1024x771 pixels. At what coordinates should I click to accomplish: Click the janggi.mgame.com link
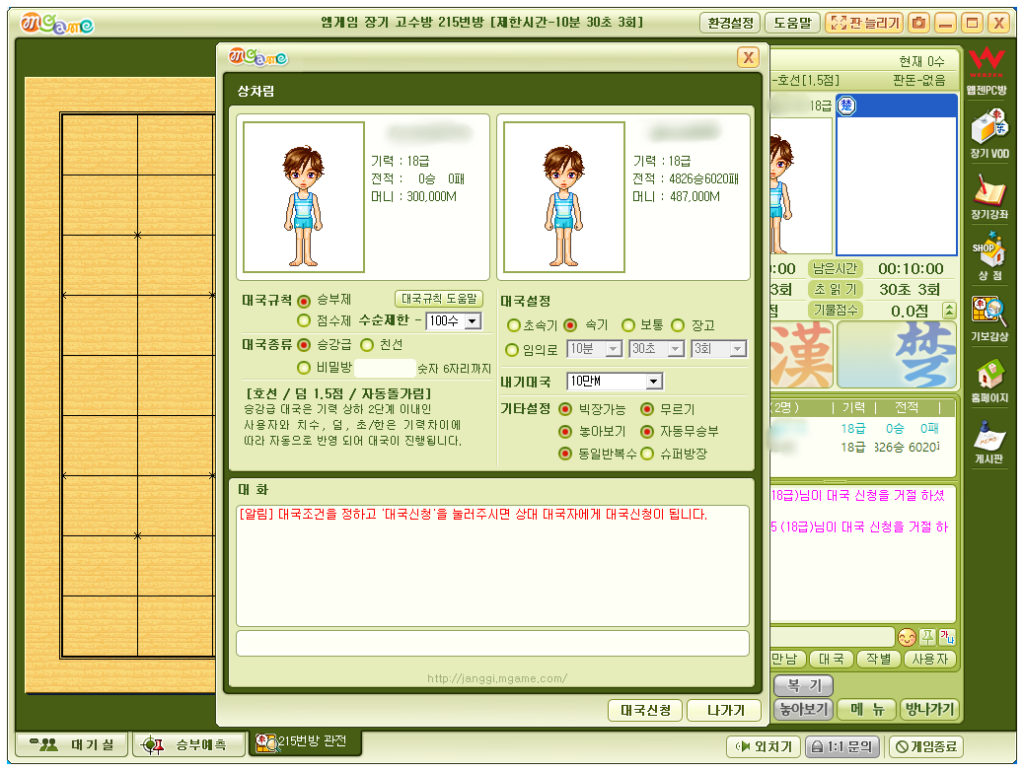point(496,679)
